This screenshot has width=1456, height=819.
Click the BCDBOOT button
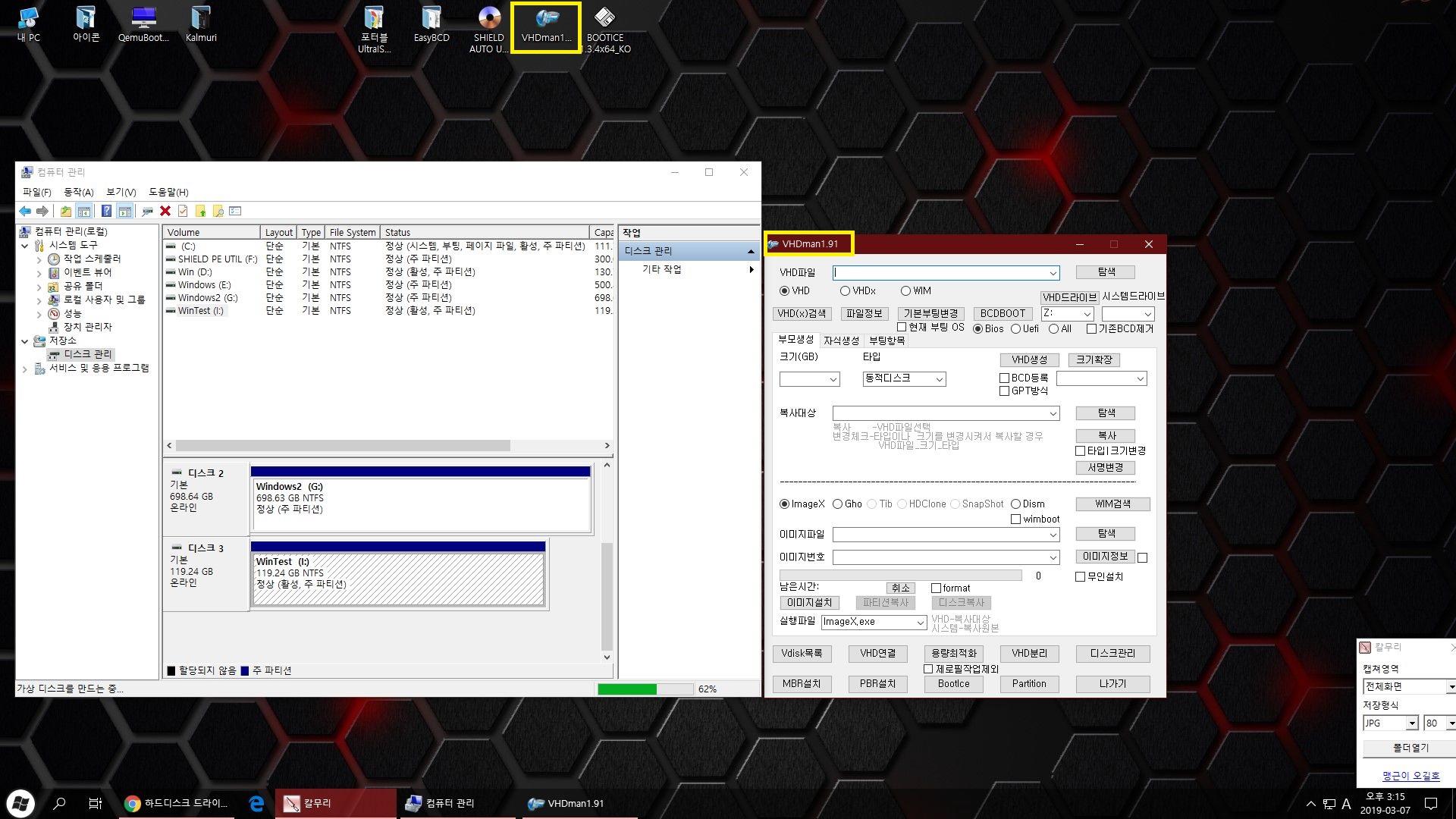pyautogui.click(x=1003, y=313)
